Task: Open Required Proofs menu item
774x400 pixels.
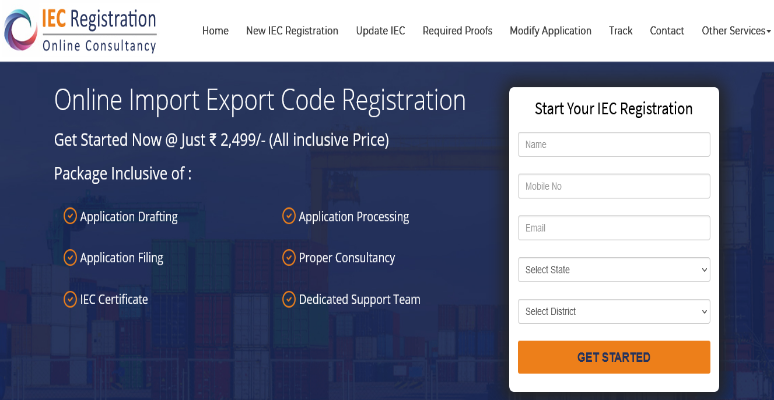Action: (x=458, y=31)
